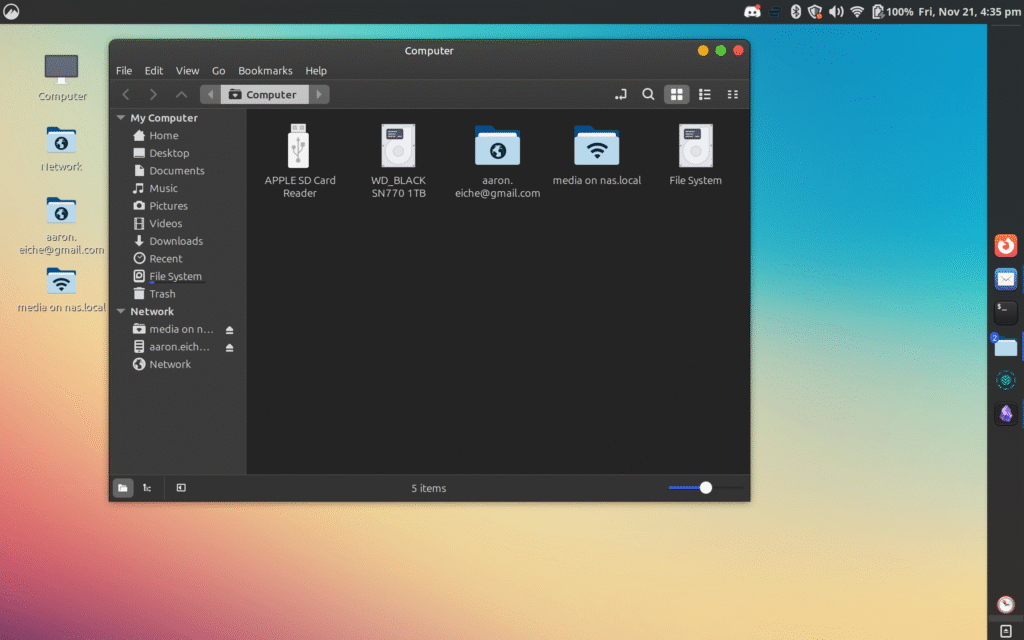Screen dimensions: 1024x640
Task: Eject media on nas.local in sidebar
Action: (x=229, y=330)
